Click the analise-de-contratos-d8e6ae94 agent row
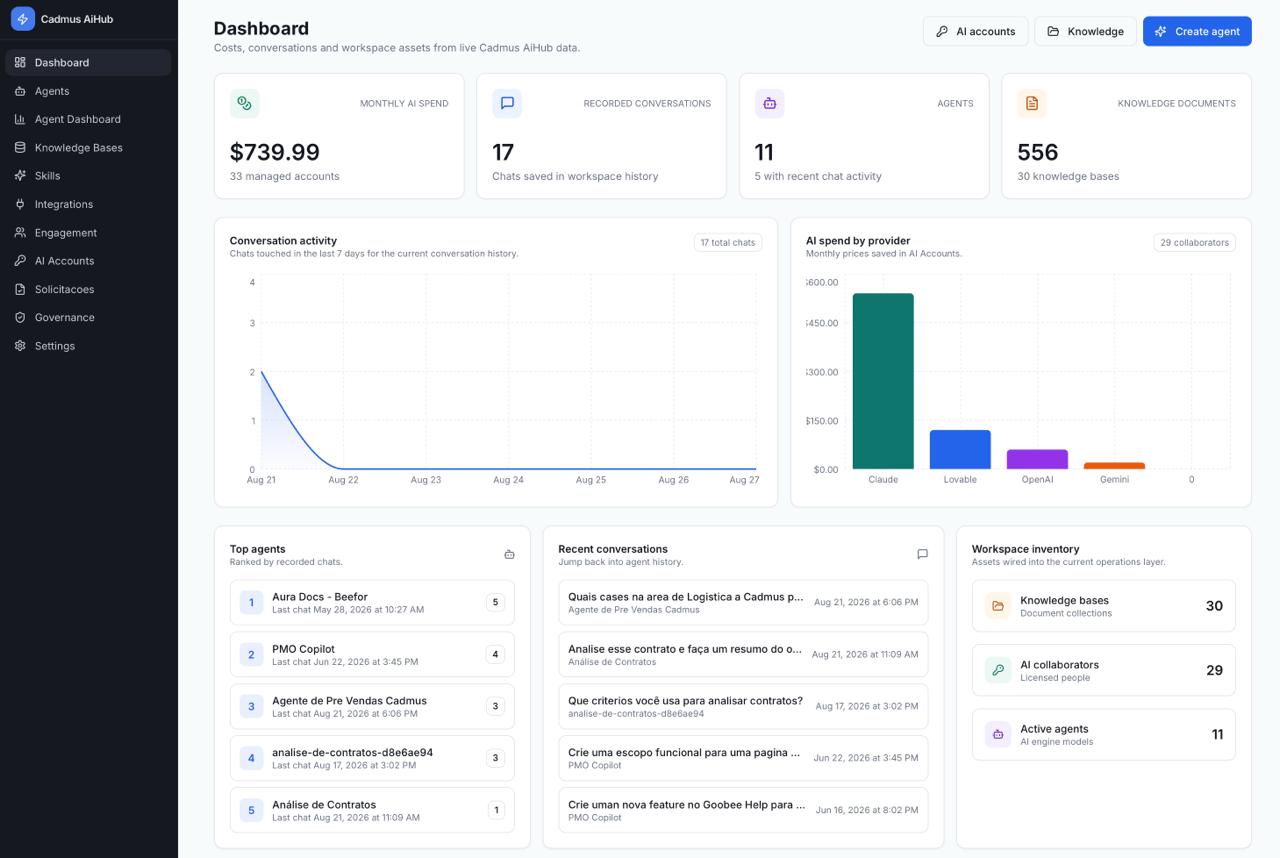1280x858 pixels. [x=372, y=759]
